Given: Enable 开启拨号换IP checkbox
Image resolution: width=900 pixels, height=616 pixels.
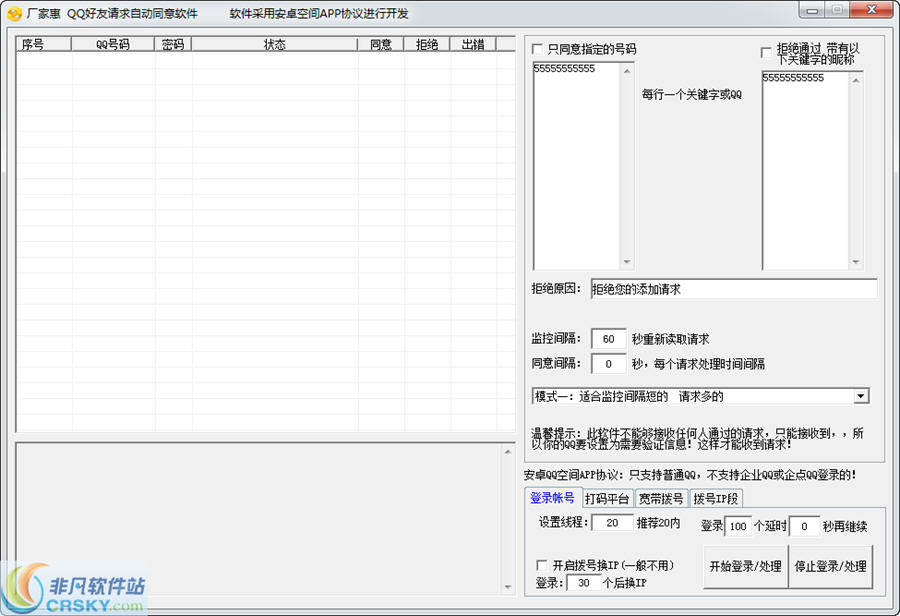Looking at the screenshot, I should 541,565.
